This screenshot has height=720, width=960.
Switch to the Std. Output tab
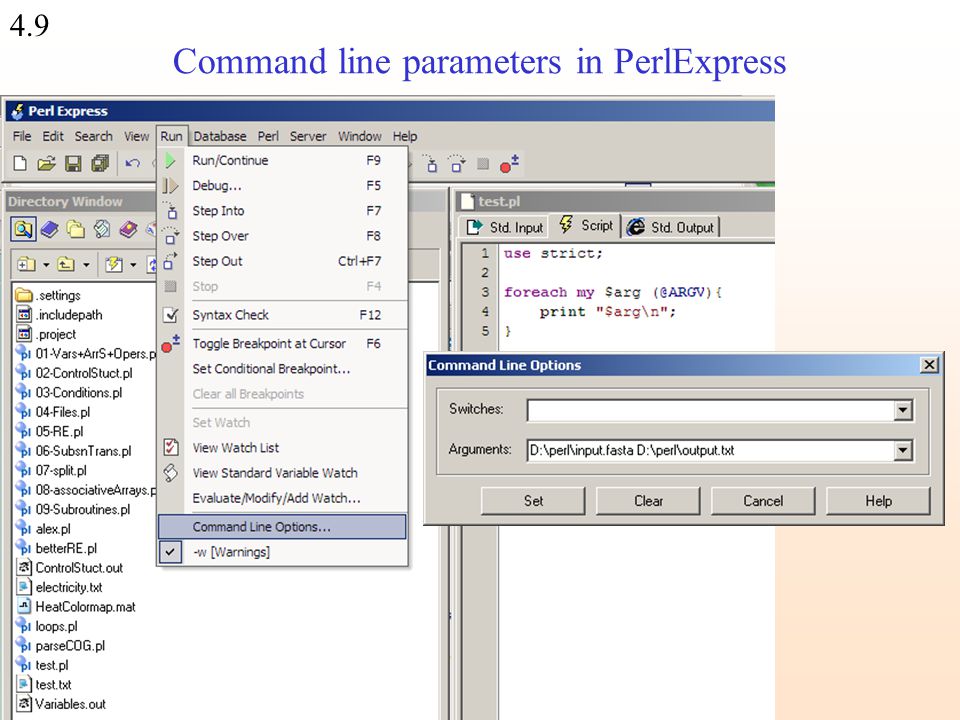(x=672, y=227)
